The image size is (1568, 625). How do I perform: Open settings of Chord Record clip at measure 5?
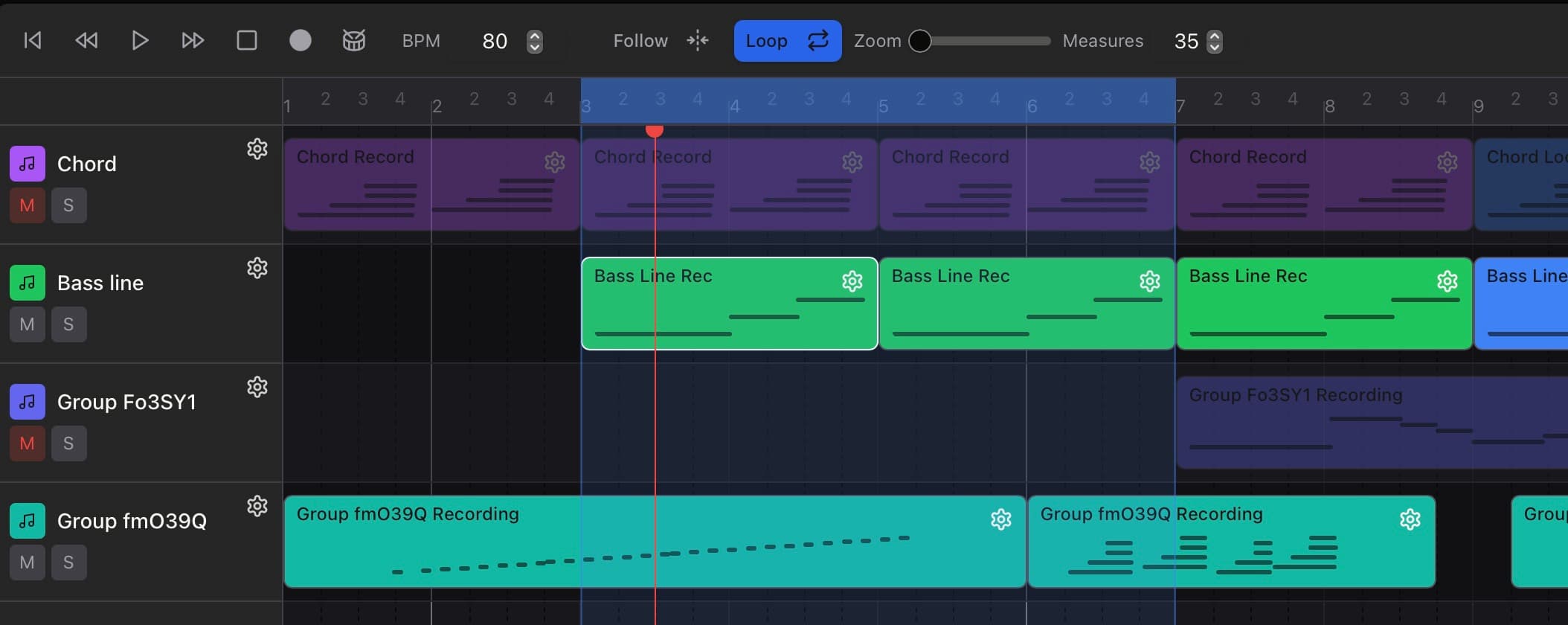pos(1150,162)
